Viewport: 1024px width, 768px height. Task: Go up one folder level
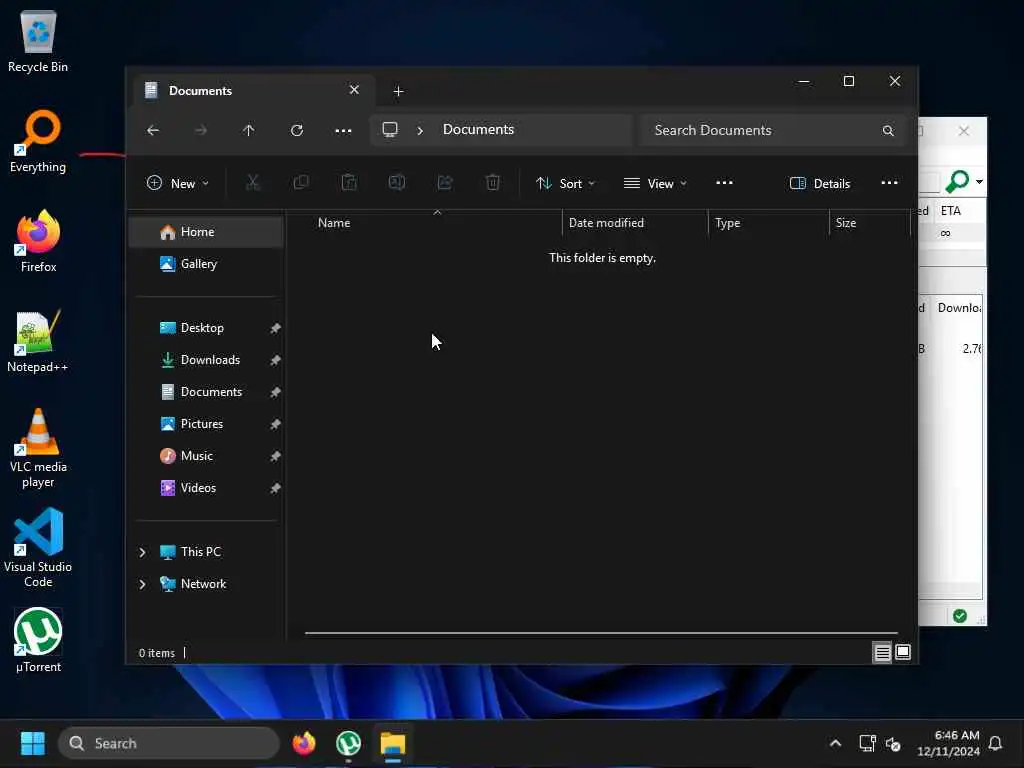[x=249, y=131]
